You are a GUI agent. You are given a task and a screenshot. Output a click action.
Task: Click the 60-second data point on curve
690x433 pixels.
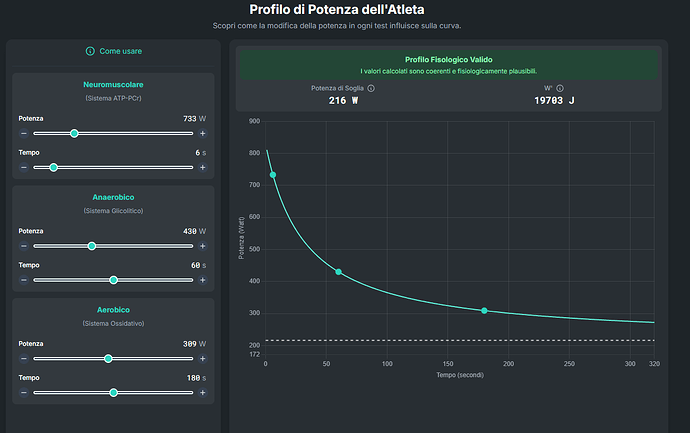(338, 272)
